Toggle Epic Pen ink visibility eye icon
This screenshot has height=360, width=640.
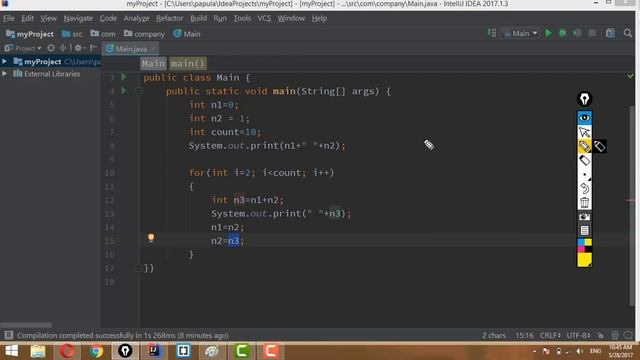[x=584, y=118]
